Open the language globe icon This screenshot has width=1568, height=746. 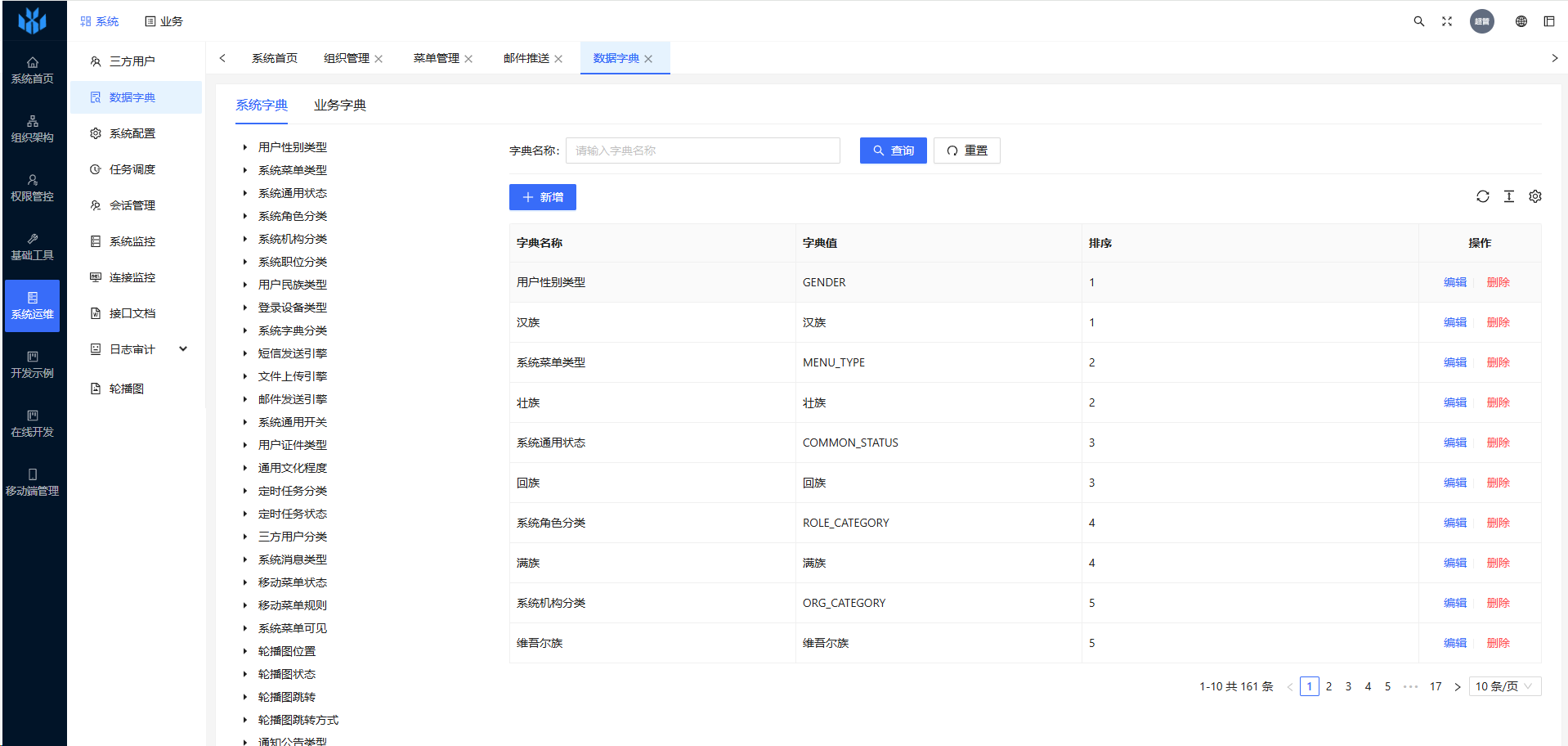click(x=1521, y=21)
